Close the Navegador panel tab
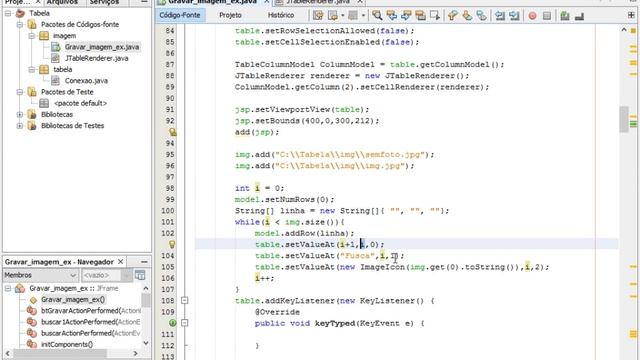This screenshot has height=360, width=640. pos(121,262)
